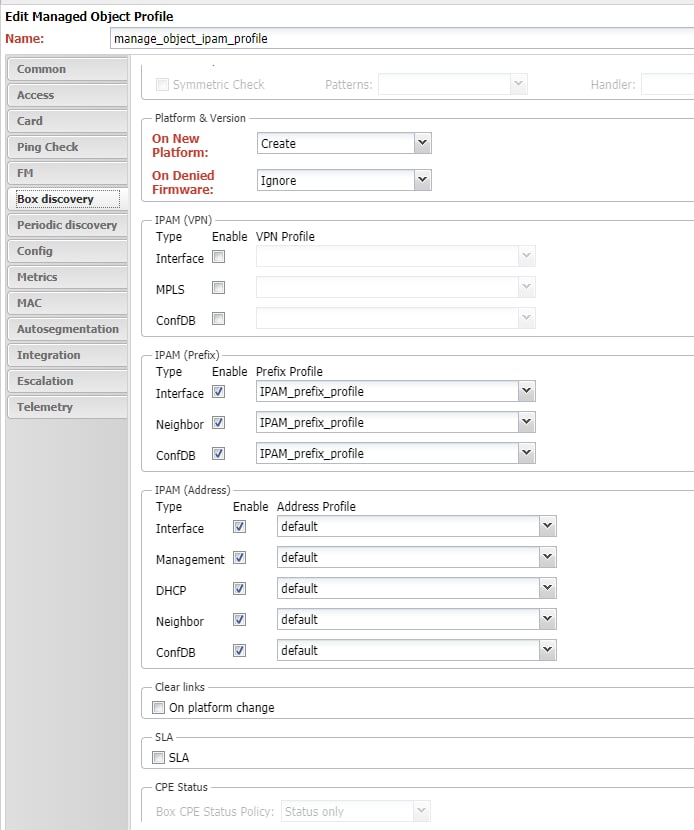
Task: Tick the SLA checkbox
Action: pos(158,757)
